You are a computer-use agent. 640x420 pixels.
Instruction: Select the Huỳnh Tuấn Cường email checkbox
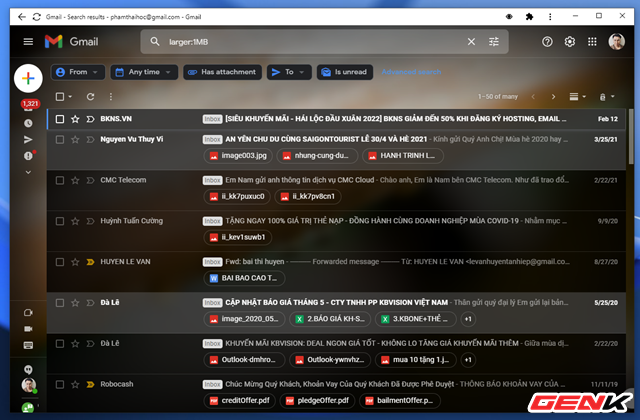click(x=60, y=221)
